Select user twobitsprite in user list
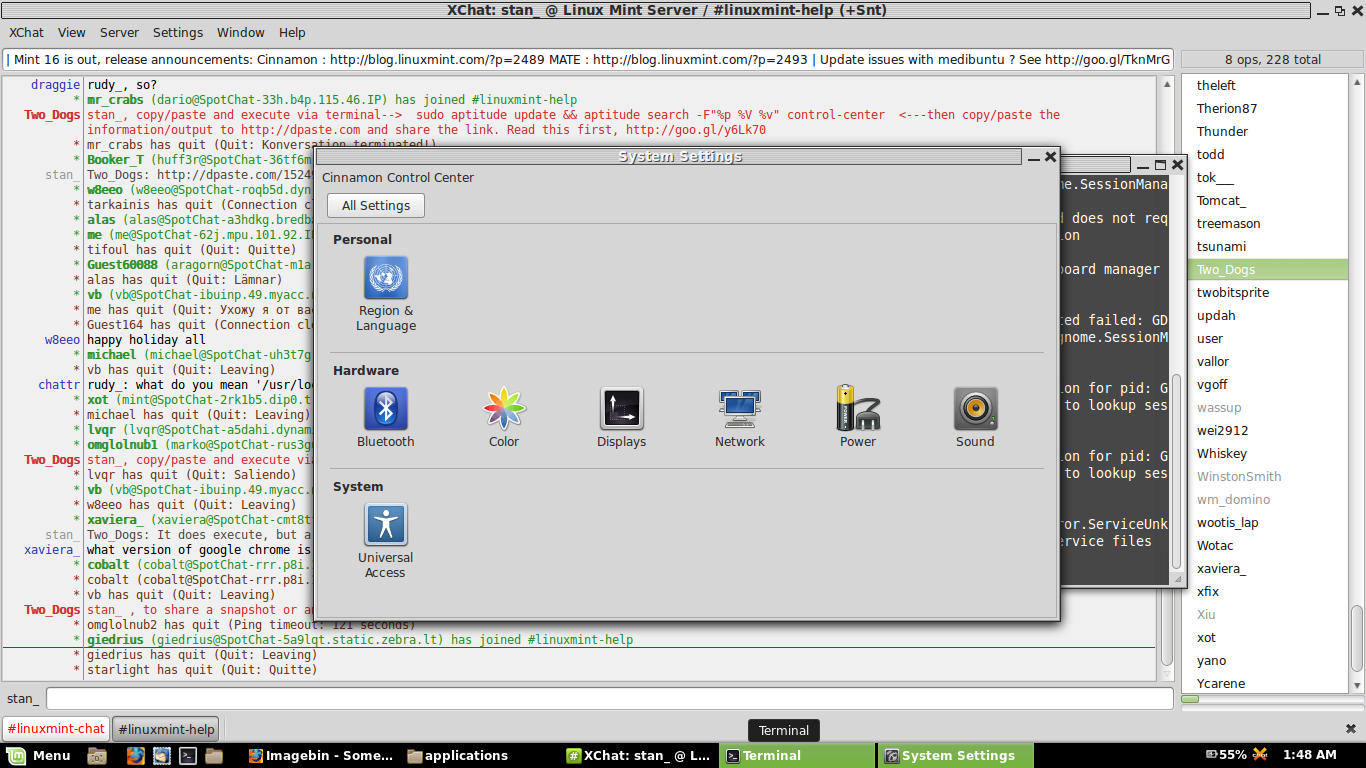The width and height of the screenshot is (1366, 768). coord(1233,292)
